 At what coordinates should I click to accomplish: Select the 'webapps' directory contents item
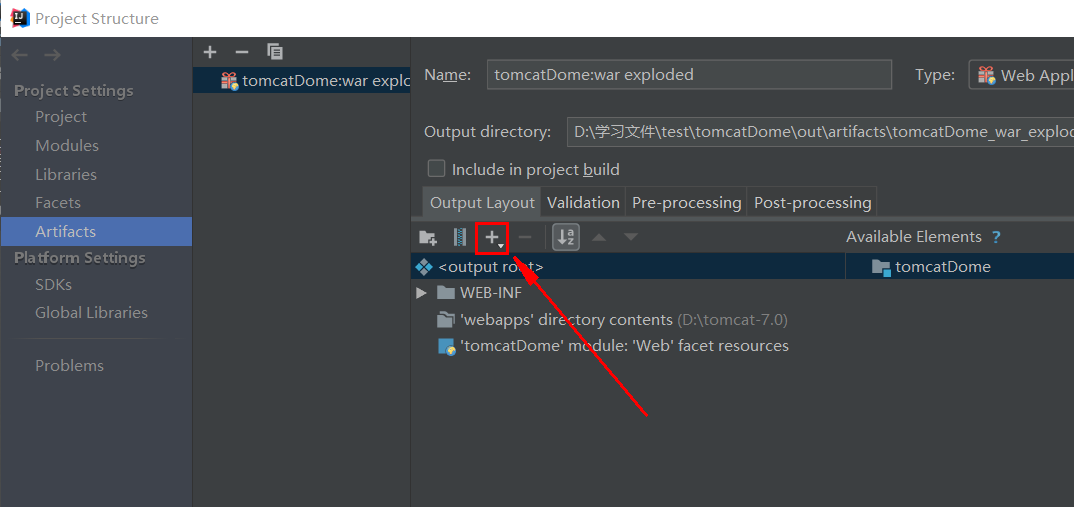[565, 320]
